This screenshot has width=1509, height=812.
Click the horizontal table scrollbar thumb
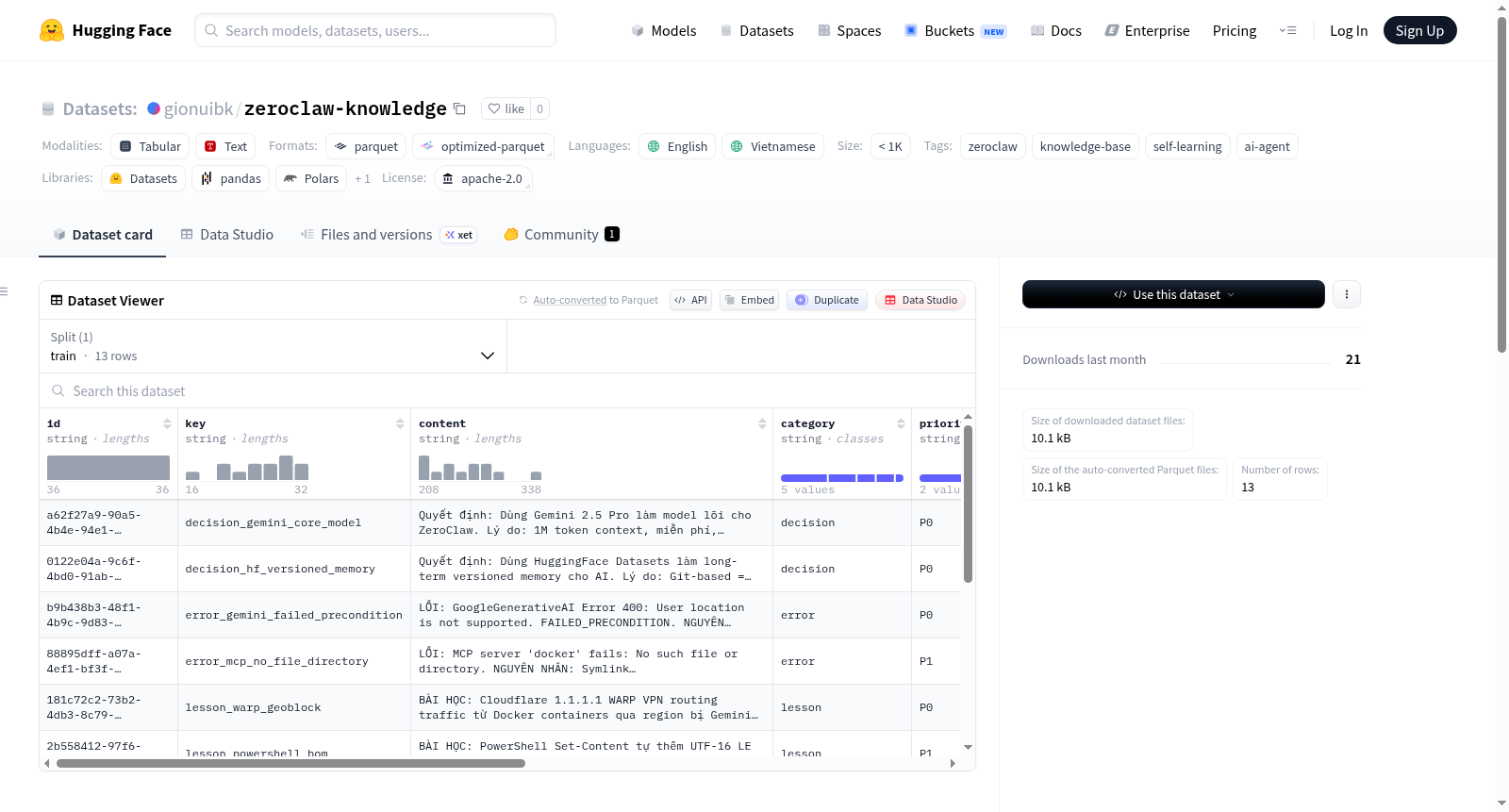(x=290, y=764)
